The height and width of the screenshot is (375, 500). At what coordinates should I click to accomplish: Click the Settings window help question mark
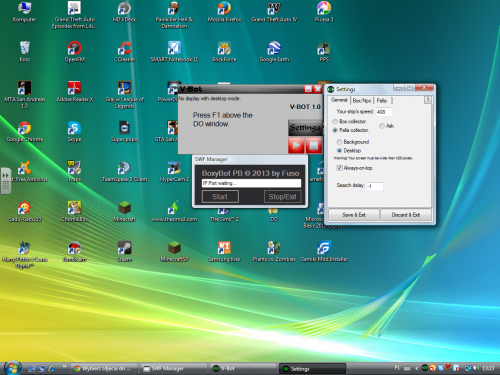point(428,100)
